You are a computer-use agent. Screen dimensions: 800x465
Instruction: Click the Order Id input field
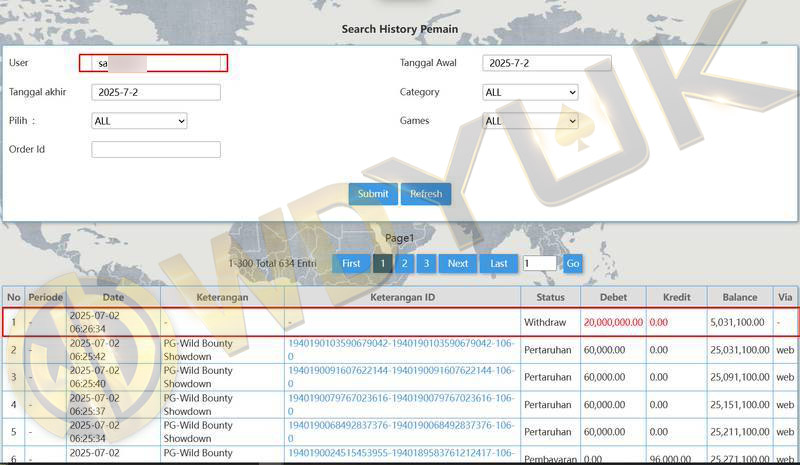[x=156, y=150]
